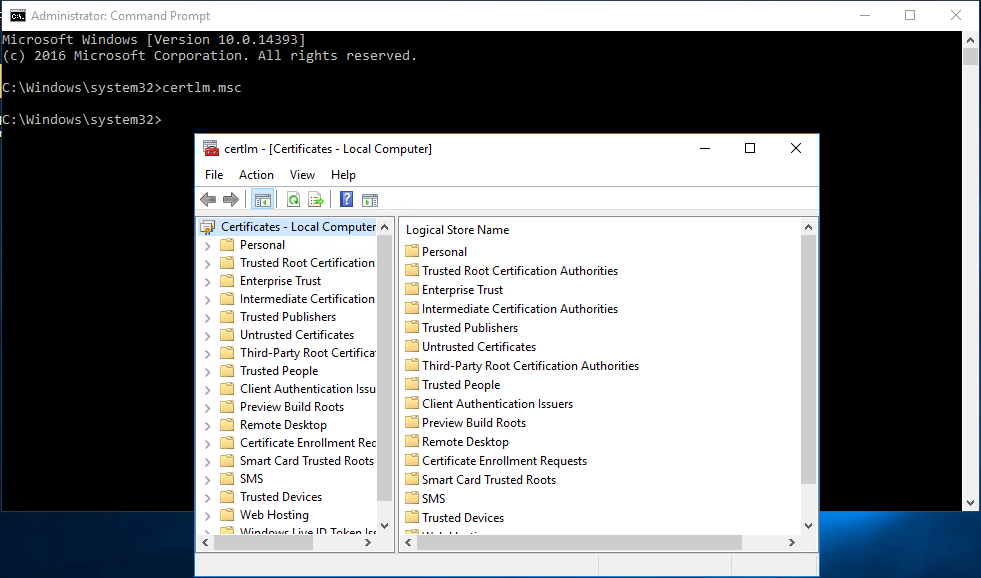Minimize the certlm window
The image size is (981, 578).
705,148
